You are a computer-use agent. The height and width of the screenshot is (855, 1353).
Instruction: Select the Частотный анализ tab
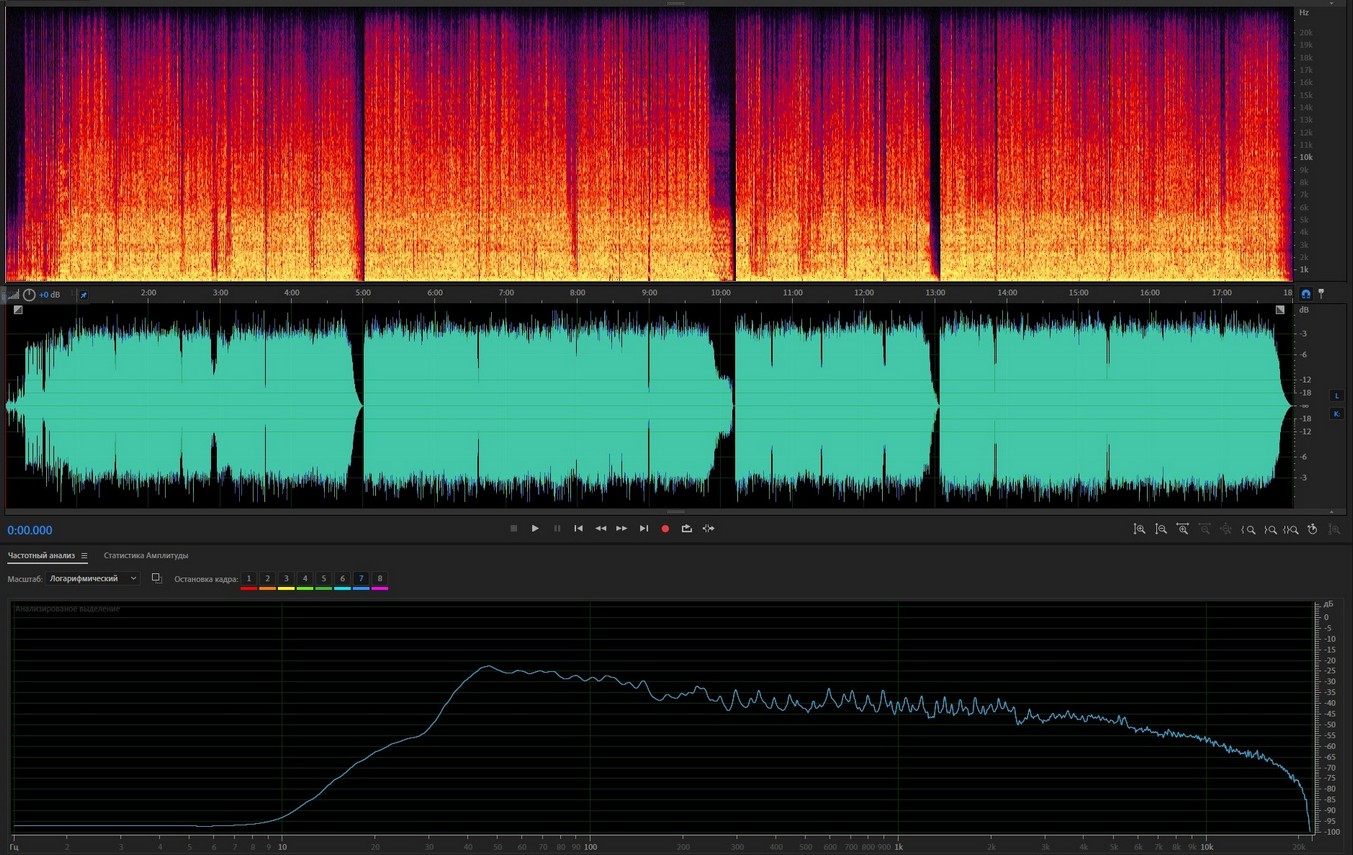pos(41,556)
